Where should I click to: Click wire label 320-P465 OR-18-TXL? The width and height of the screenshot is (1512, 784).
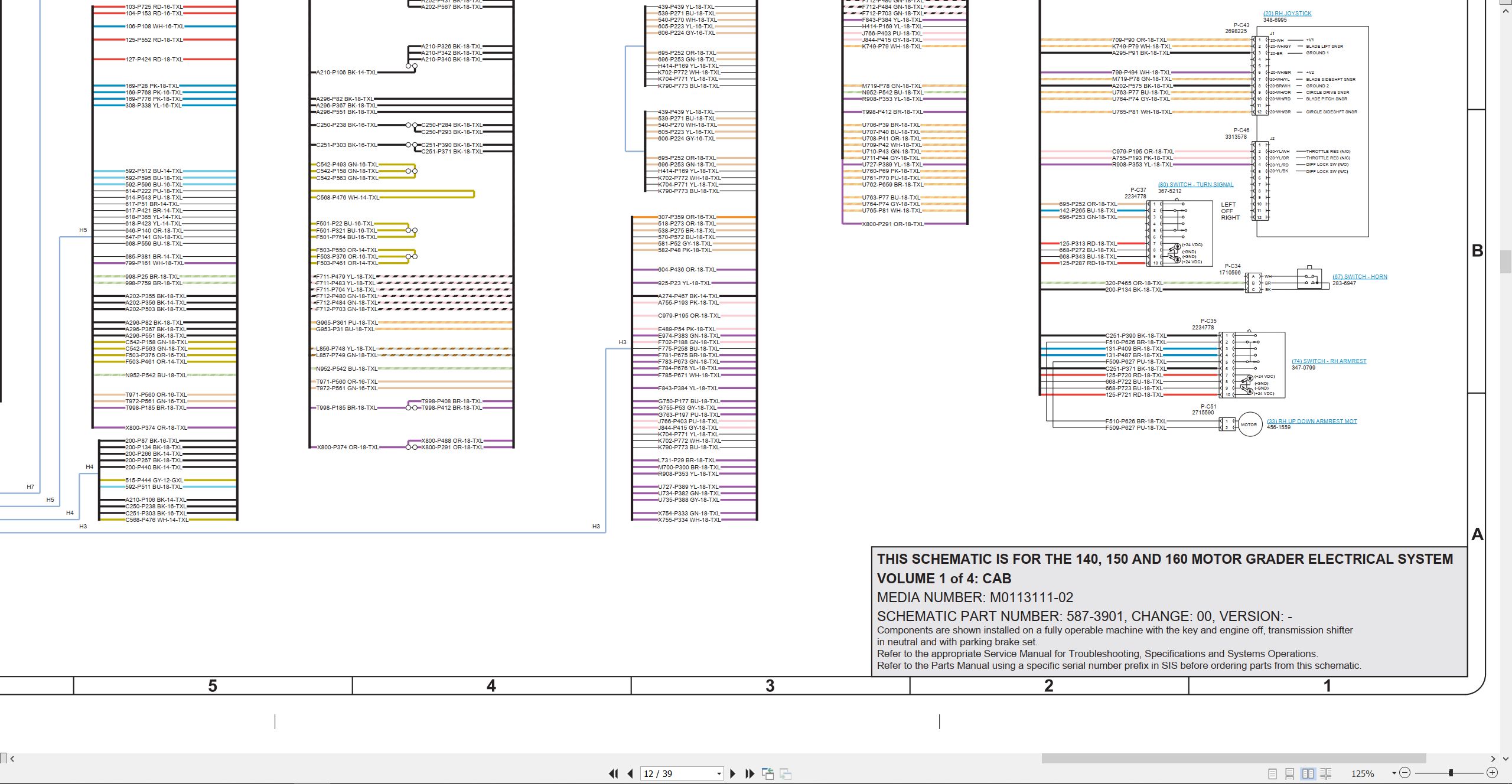click(1134, 283)
